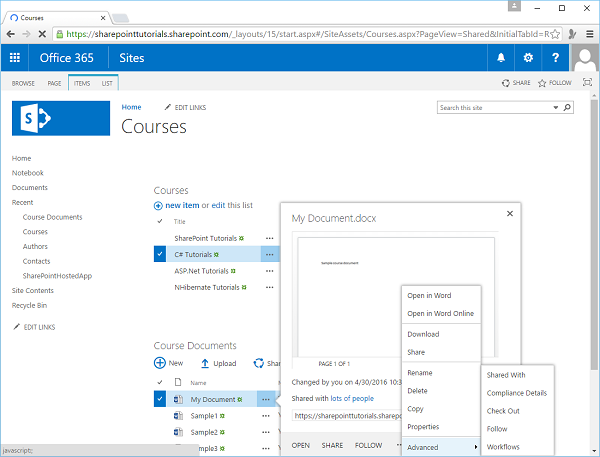
Task: Toggle select-all checkmark in Course Documents header
Action: (x=160, y=382)
